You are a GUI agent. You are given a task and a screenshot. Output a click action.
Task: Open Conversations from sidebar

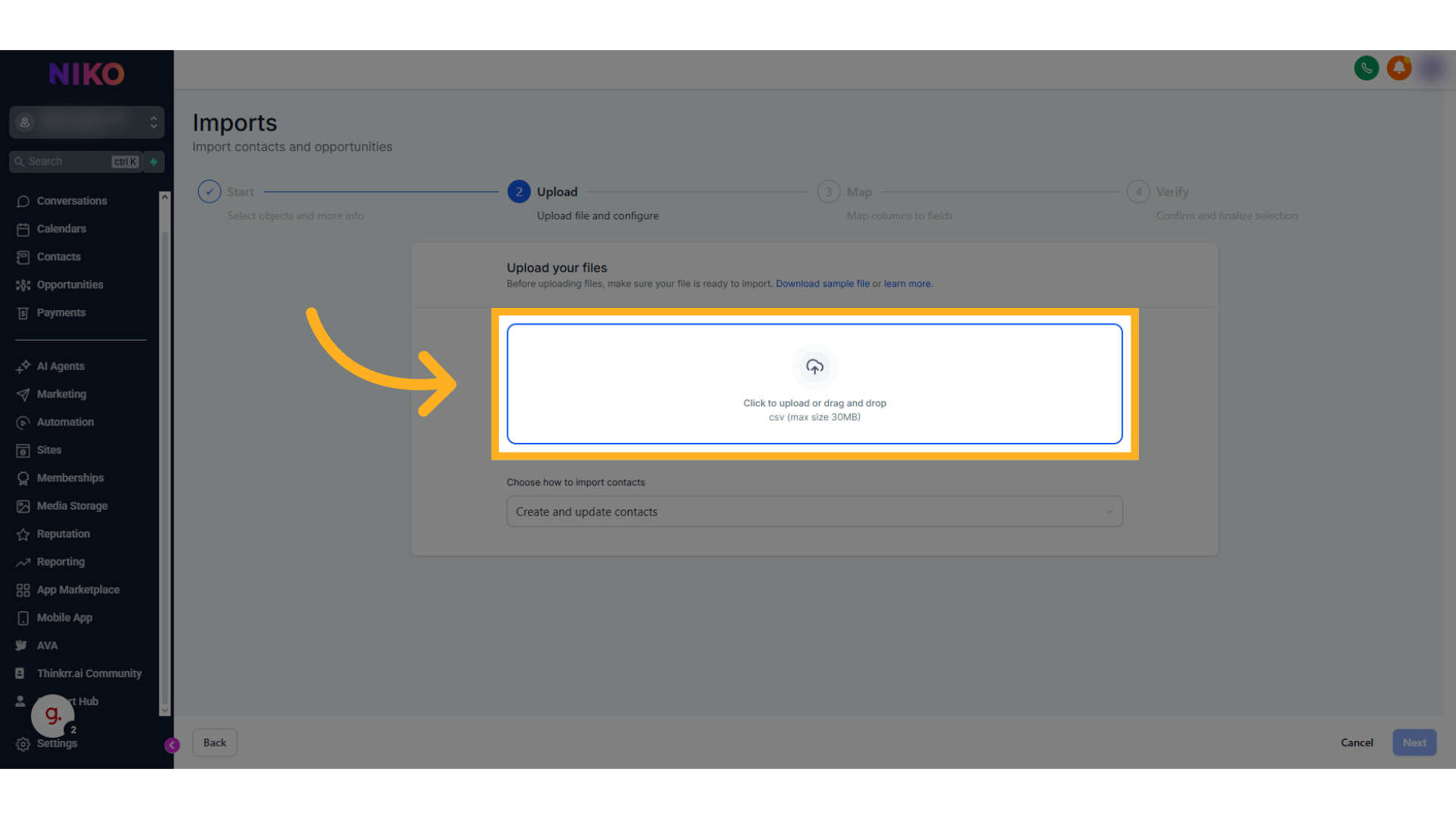[x=71, y=201]
